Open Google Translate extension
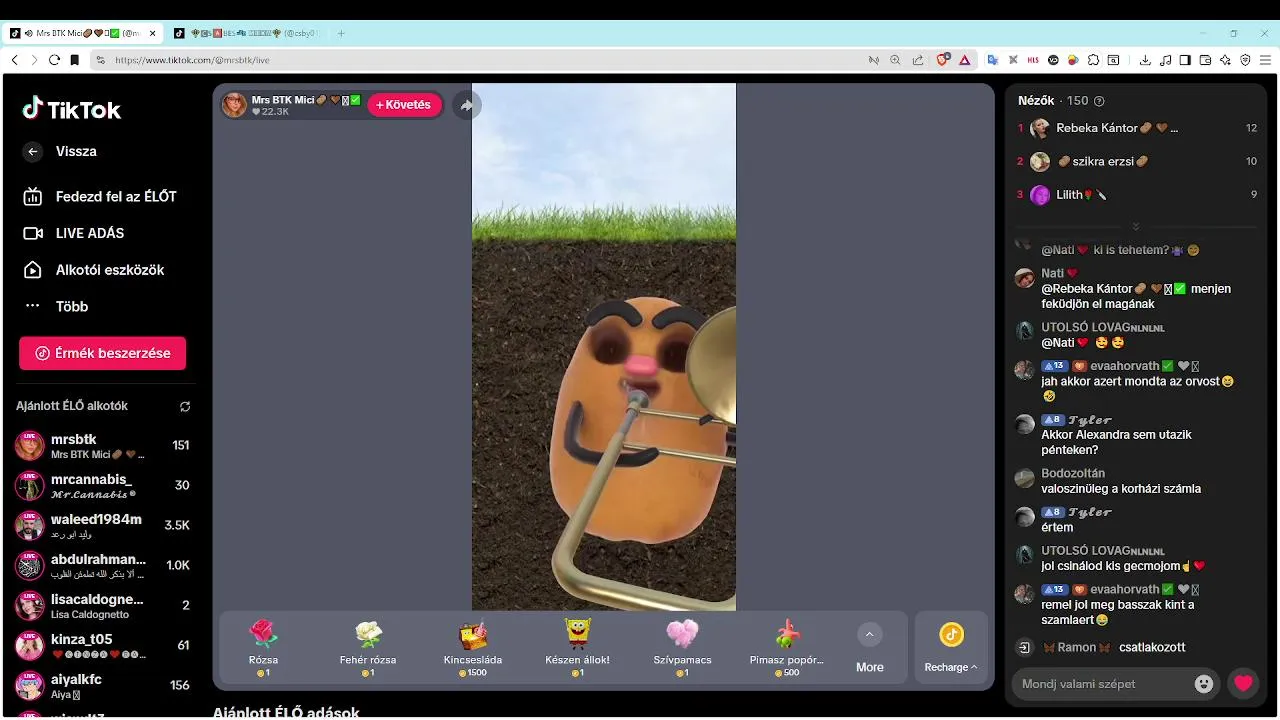The width and height of the screenshot is (1280, 720). tap(993, 60)
